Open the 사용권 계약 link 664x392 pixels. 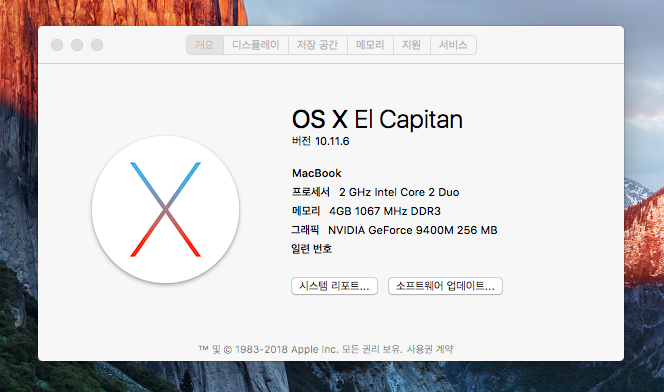pos(430,349)
